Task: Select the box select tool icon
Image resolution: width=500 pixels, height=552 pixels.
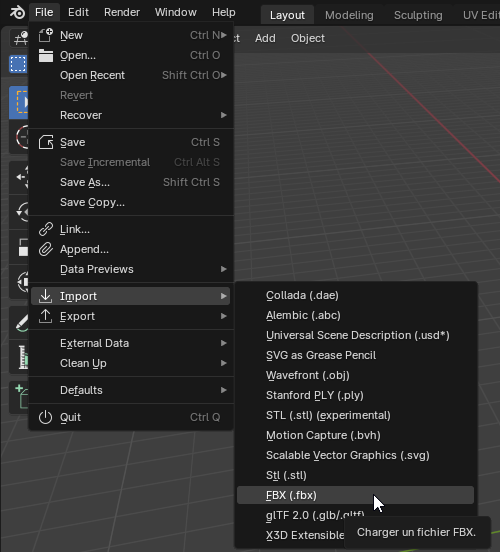Action: [18, 64]
